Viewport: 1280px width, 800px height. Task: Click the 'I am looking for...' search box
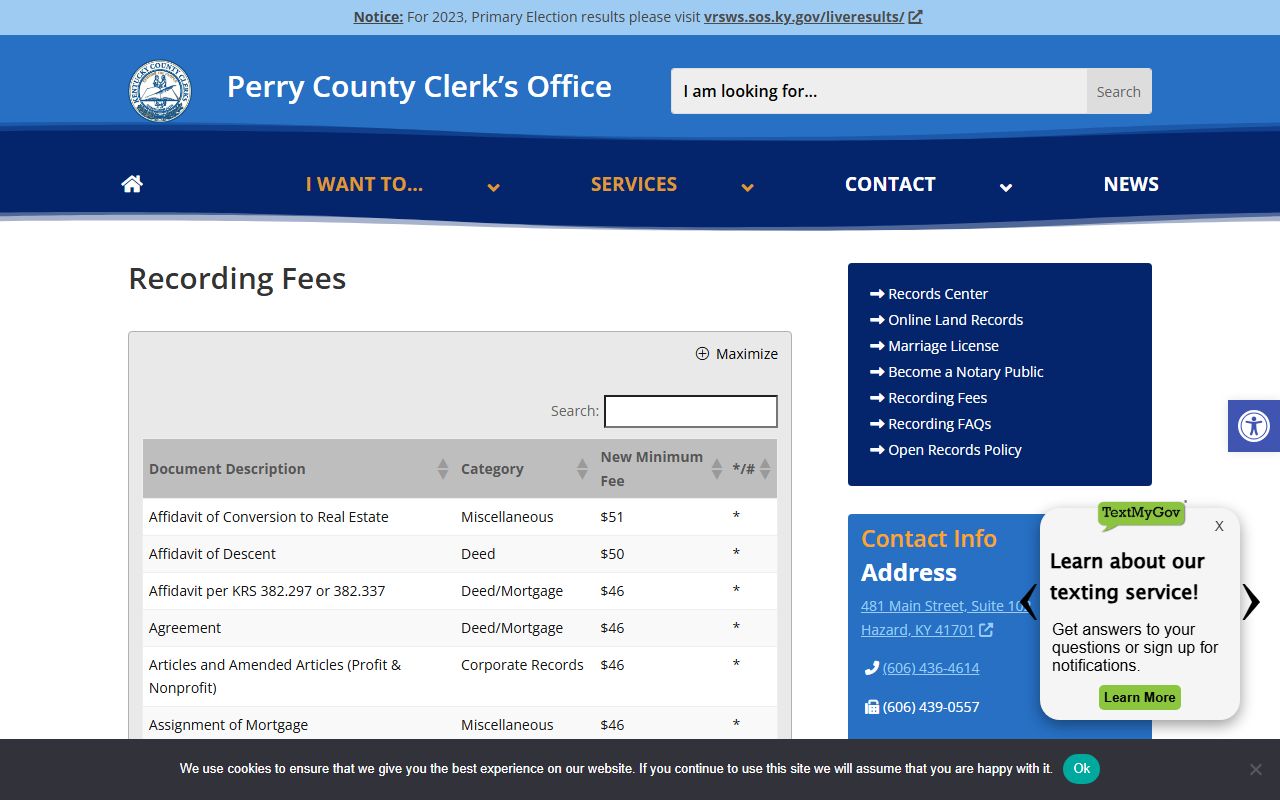pos(879,91)
